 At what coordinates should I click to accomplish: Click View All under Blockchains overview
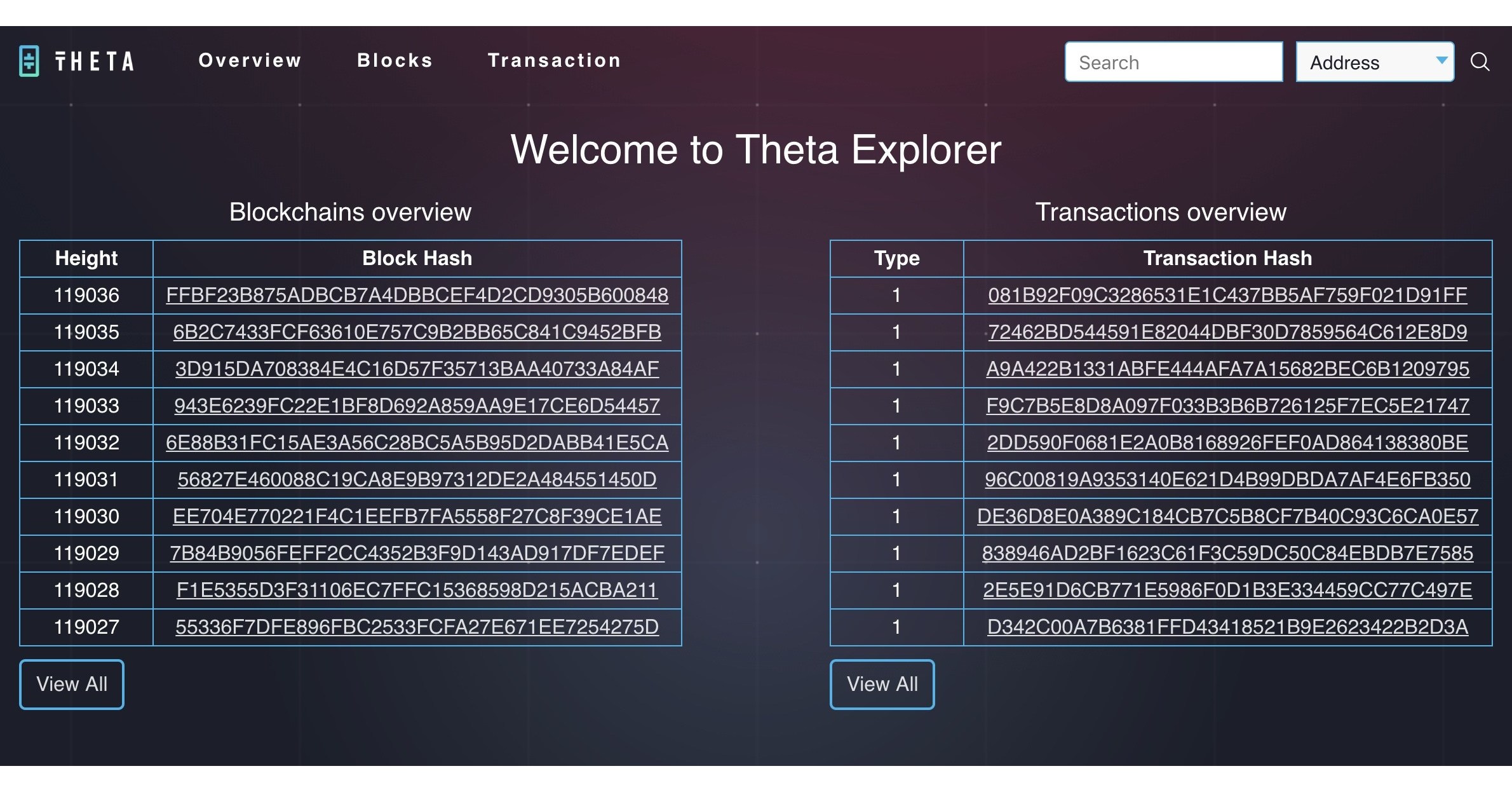(71, 684)
